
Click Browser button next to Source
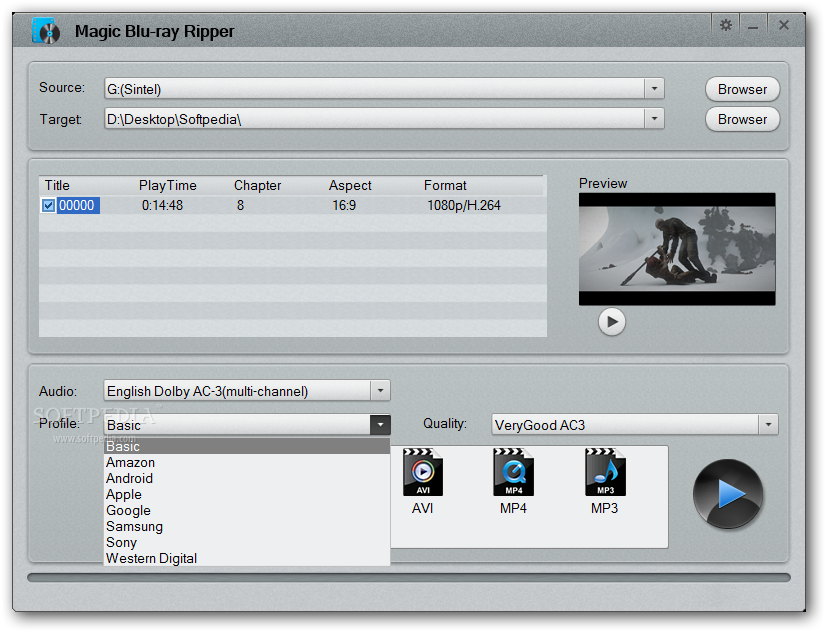coord(742,89)
